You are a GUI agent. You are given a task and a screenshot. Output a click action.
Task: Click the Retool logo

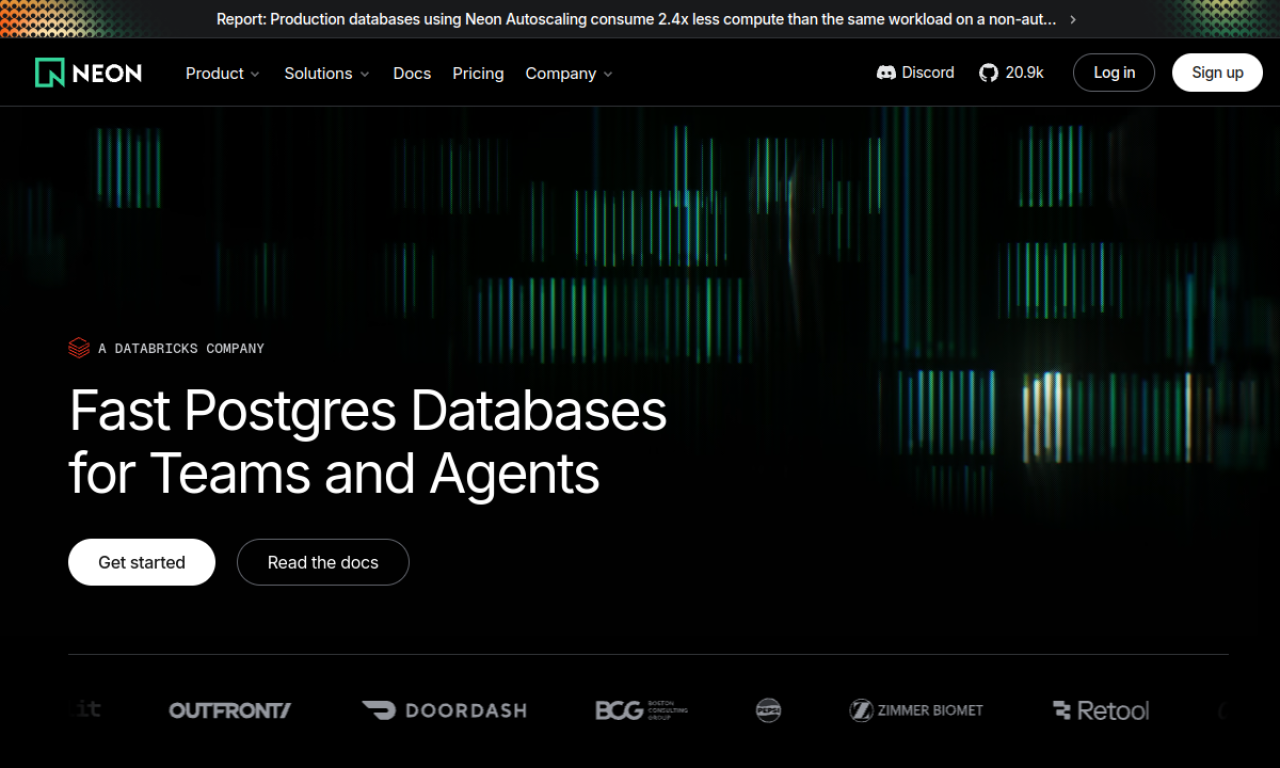point(1101,710)
